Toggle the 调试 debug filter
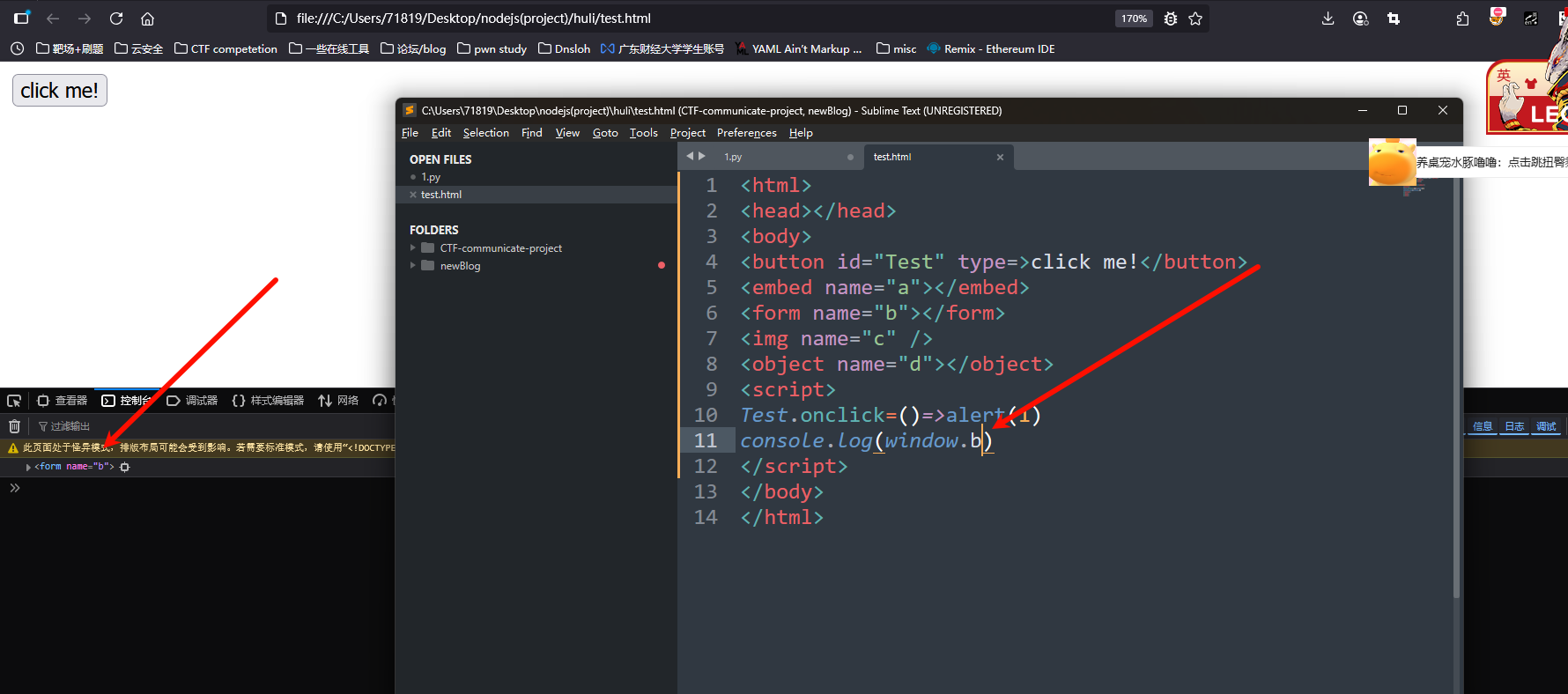The height and width of the screenshot is (694, 1568). (1546, 426)
